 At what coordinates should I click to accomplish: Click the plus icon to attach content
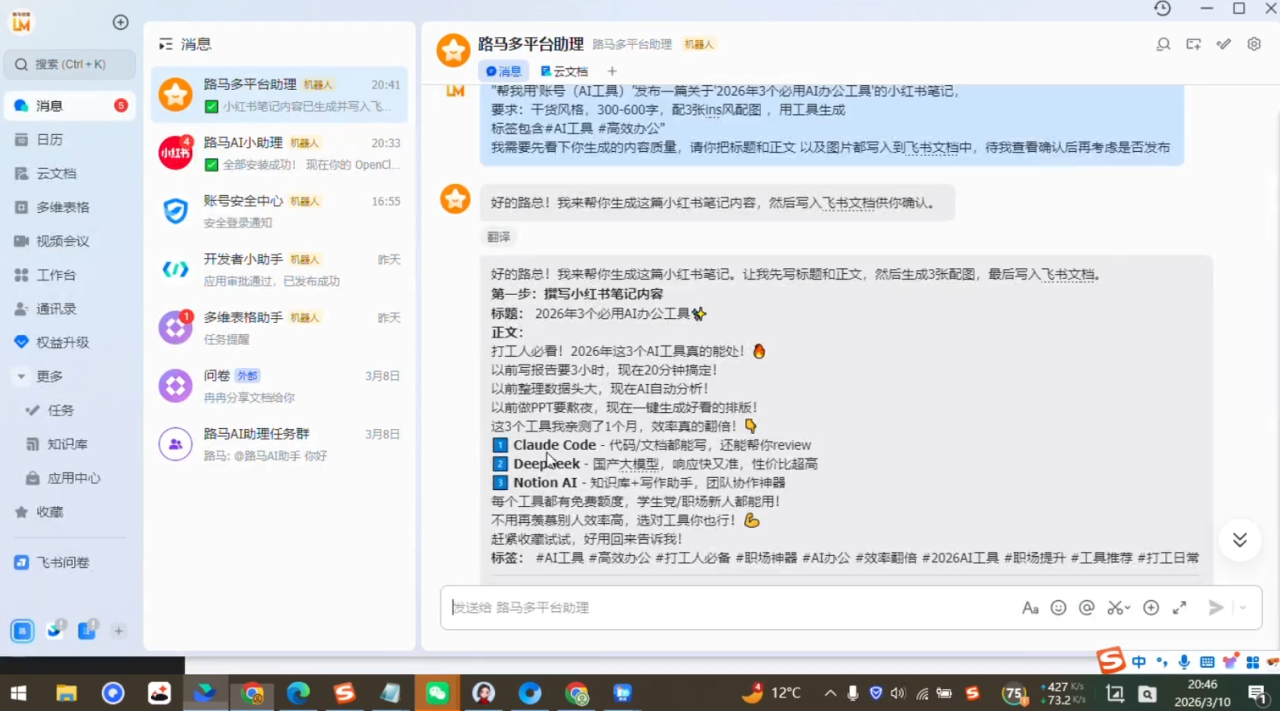(x=1150, y=607)
